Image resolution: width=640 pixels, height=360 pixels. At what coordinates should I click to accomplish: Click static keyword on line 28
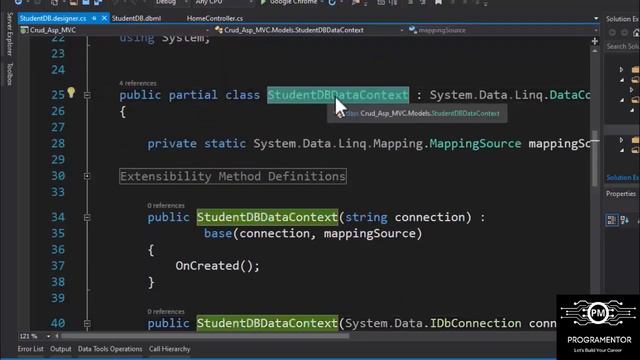225,144
